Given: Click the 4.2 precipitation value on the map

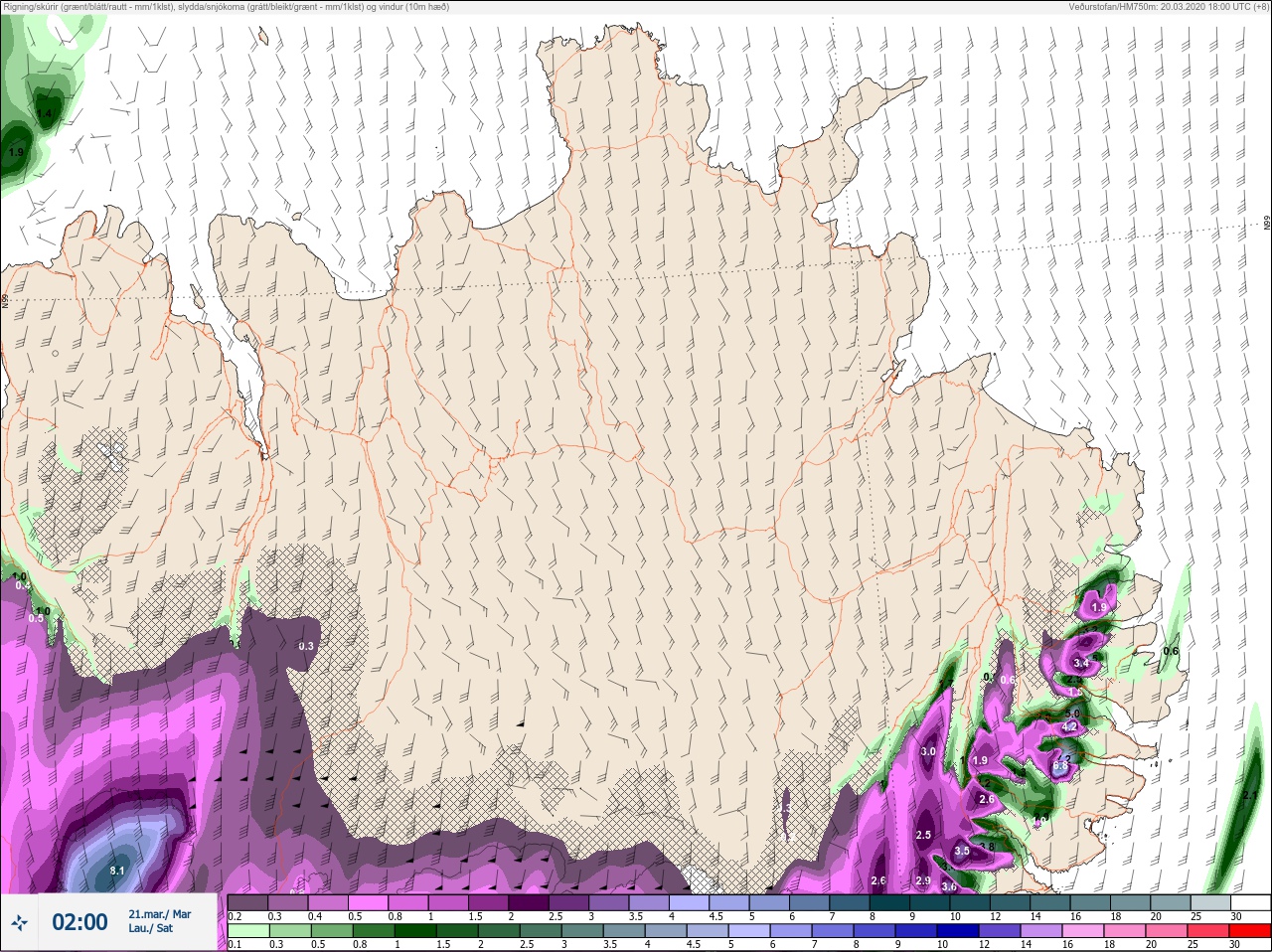Looking at the screenshot, I should click(x=1070, y=727).
